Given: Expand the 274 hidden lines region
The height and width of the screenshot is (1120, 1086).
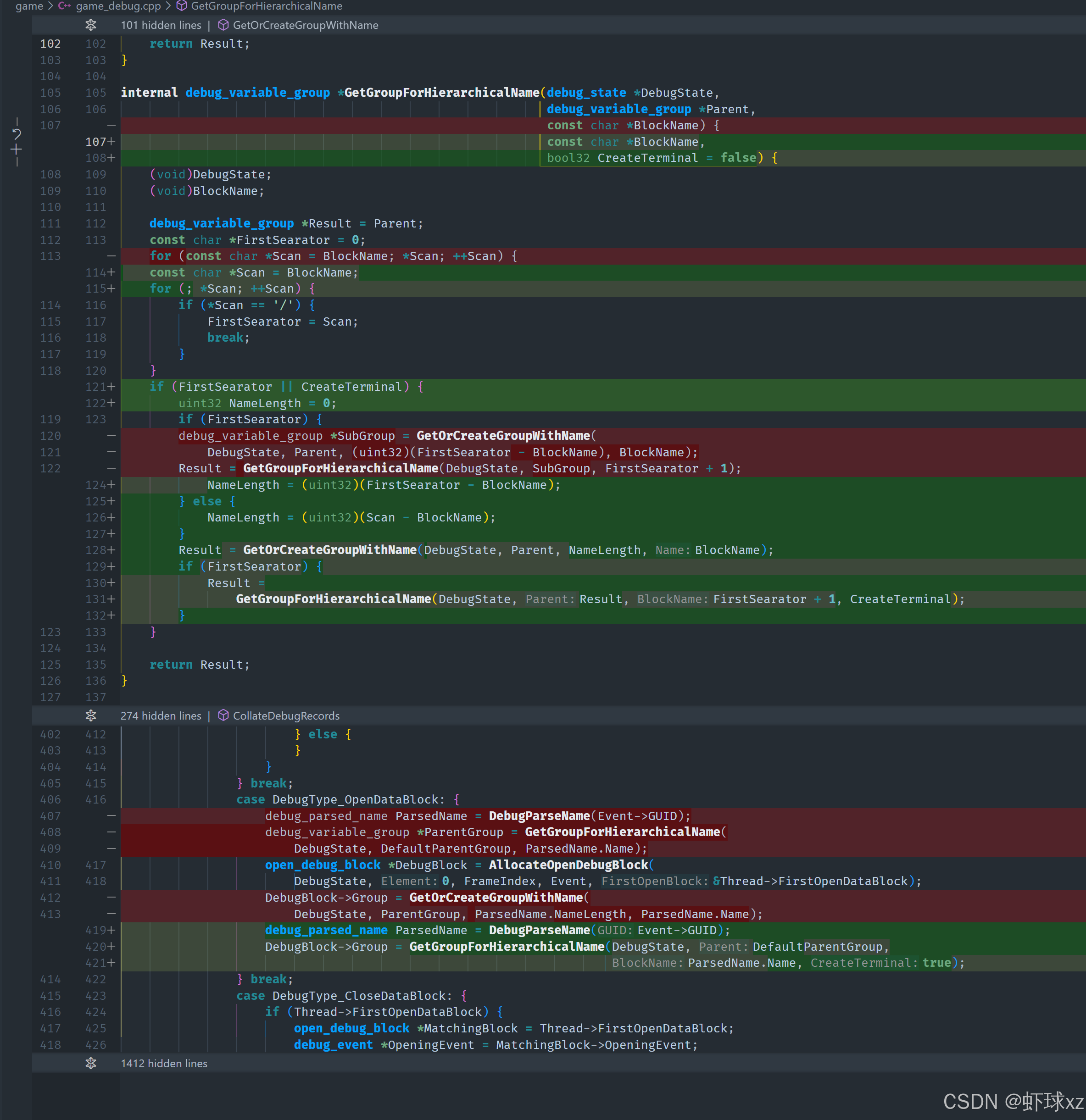Looking at the screenshot, I should (x=161, y=715).
